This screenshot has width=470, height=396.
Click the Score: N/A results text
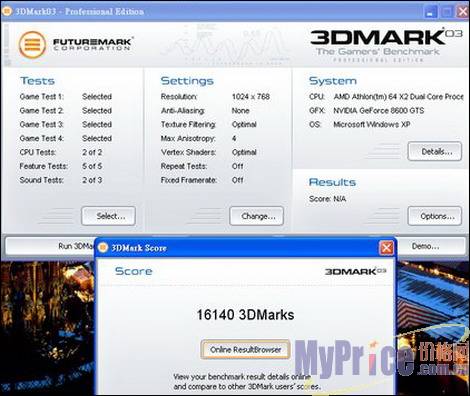pos(327,199)
